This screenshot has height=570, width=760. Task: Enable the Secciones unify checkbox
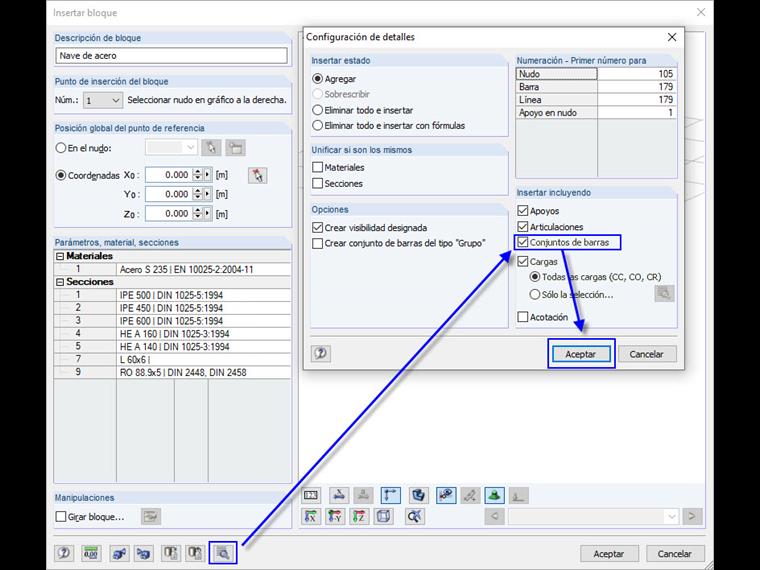click(x=317, y=183)
